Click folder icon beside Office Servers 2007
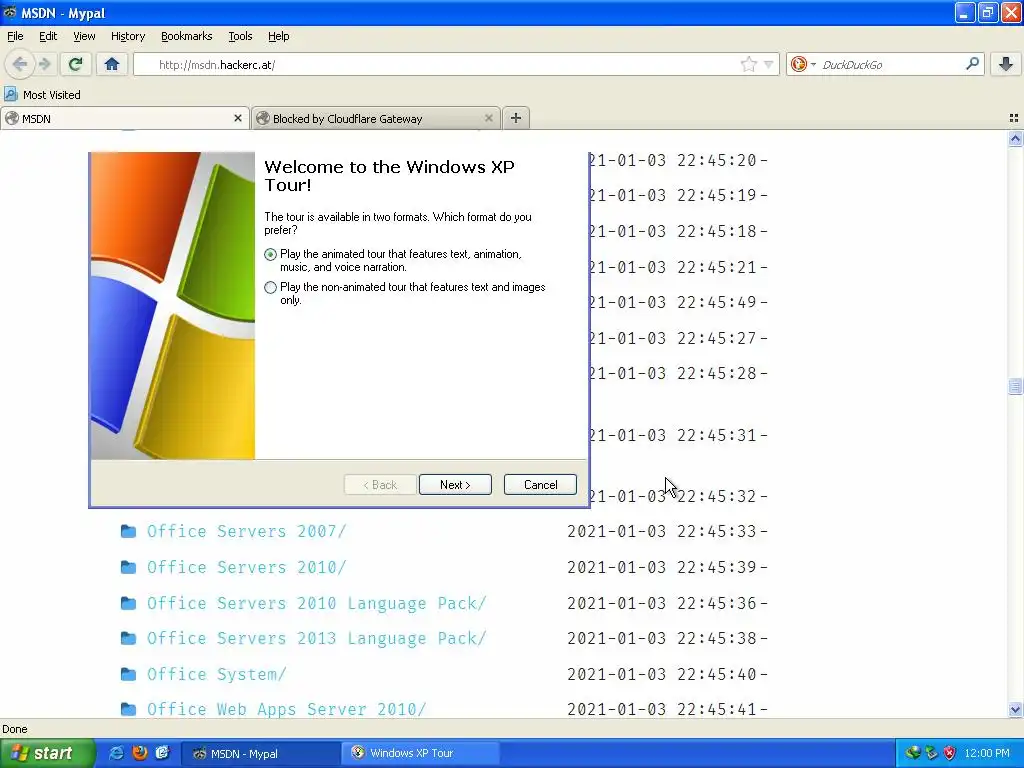The width and height of the screenshot is (1024, 768). (x=129, y=532)
